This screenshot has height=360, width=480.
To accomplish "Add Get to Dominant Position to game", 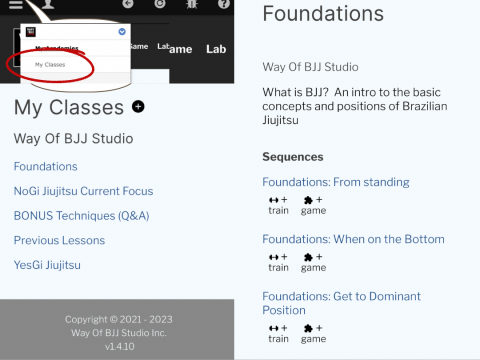I will pyautogui.click(x=313, y=334).
